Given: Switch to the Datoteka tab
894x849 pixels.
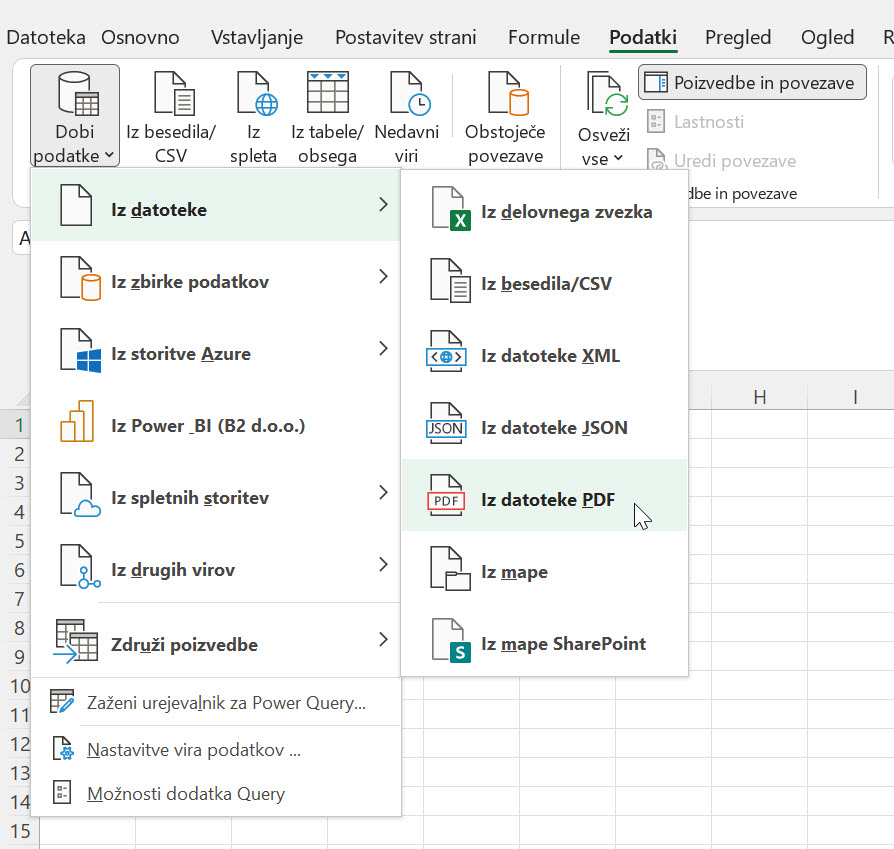Looking at the screenshot, I should [46, 37].
